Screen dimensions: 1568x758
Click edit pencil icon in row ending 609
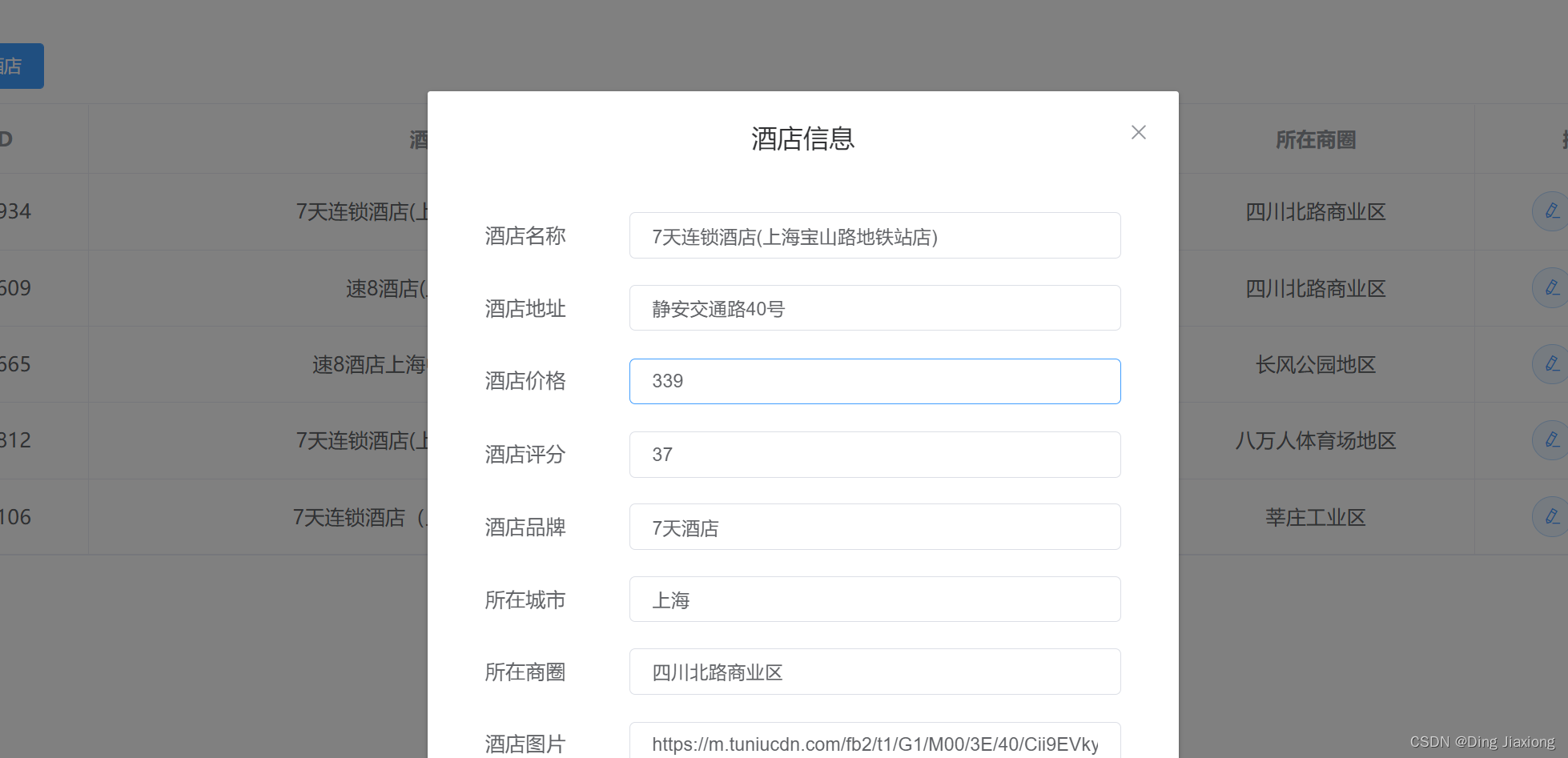(1551, 288)
